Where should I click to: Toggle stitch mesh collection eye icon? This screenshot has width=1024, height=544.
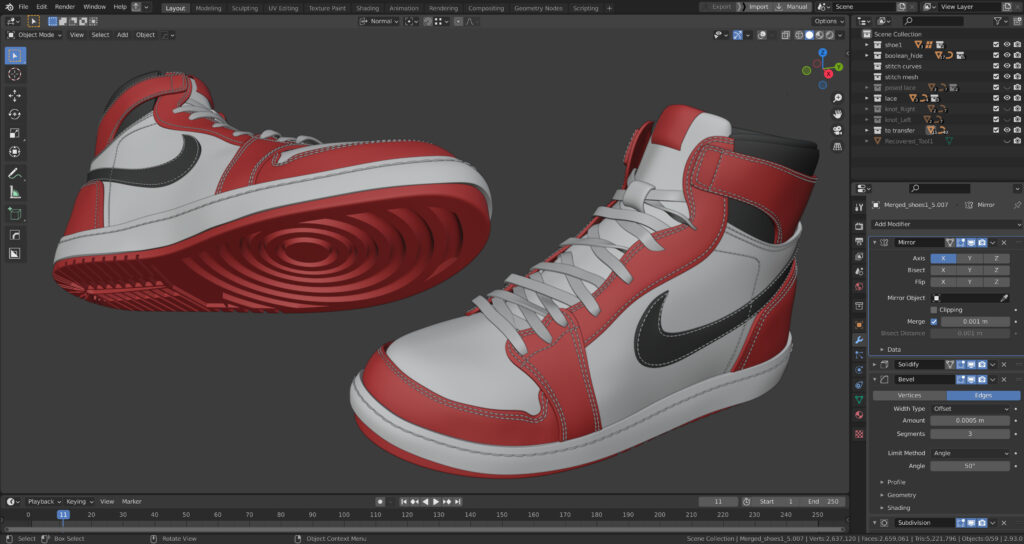point(1006,77)
